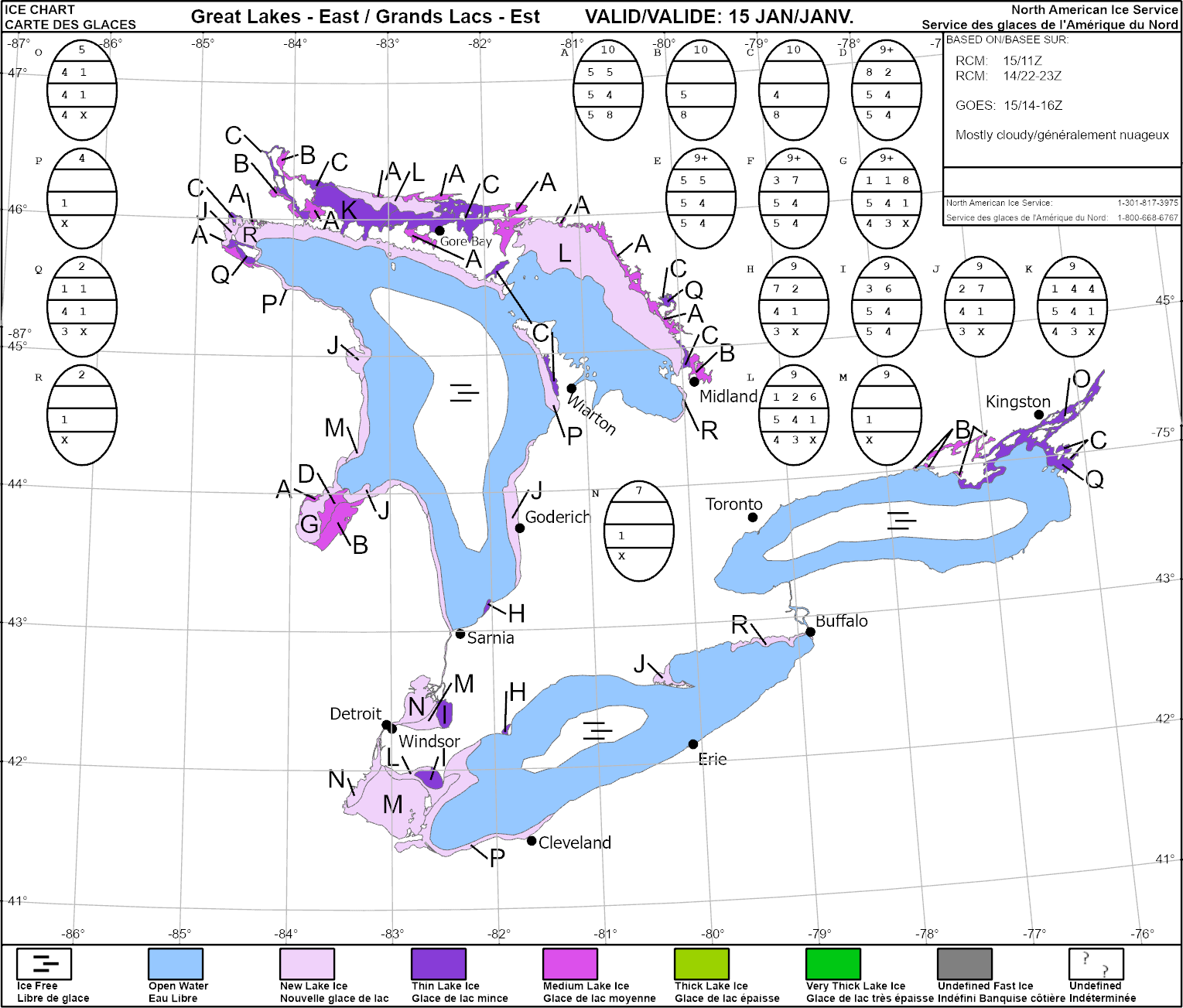This screenshot has width=1183, height=1008.
Task: Pick the Very Thick Lake Ice green swatch
Action: (x=833, y=964)
